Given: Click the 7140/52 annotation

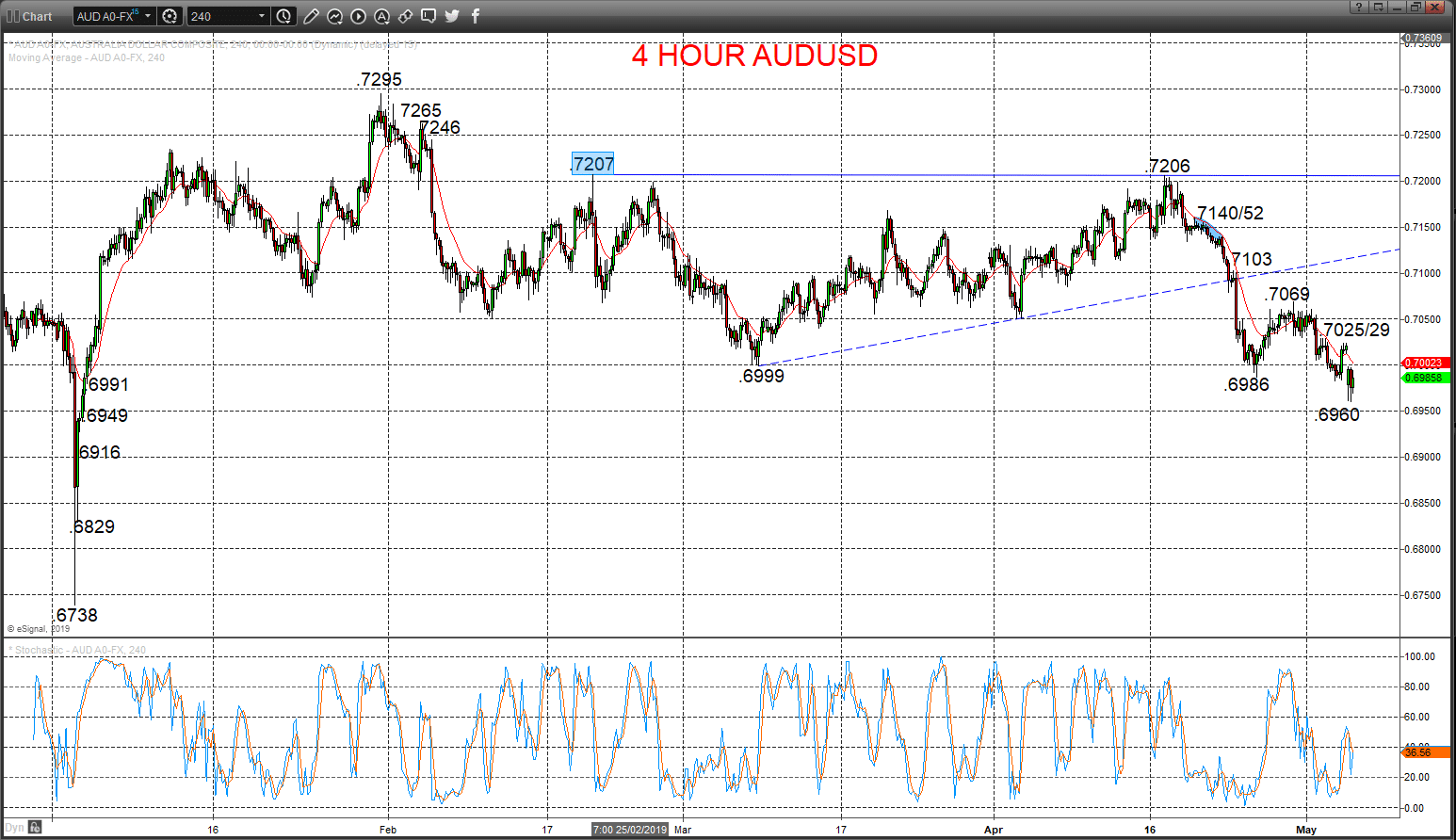Looking at the screenshot, I should tap(1230, 214).
